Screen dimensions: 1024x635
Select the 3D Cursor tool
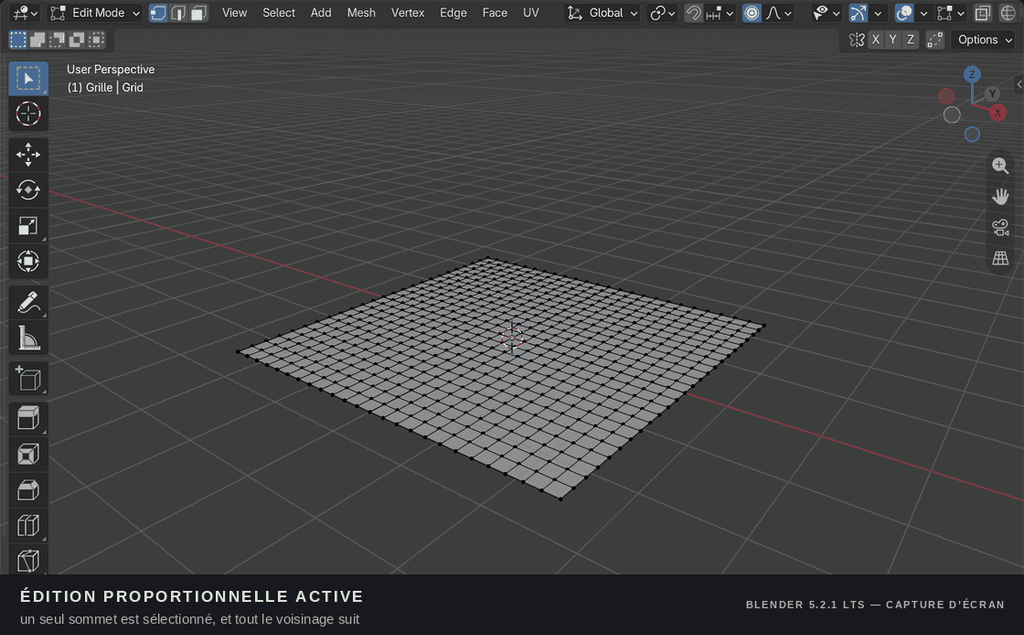[x=28, y=114]
